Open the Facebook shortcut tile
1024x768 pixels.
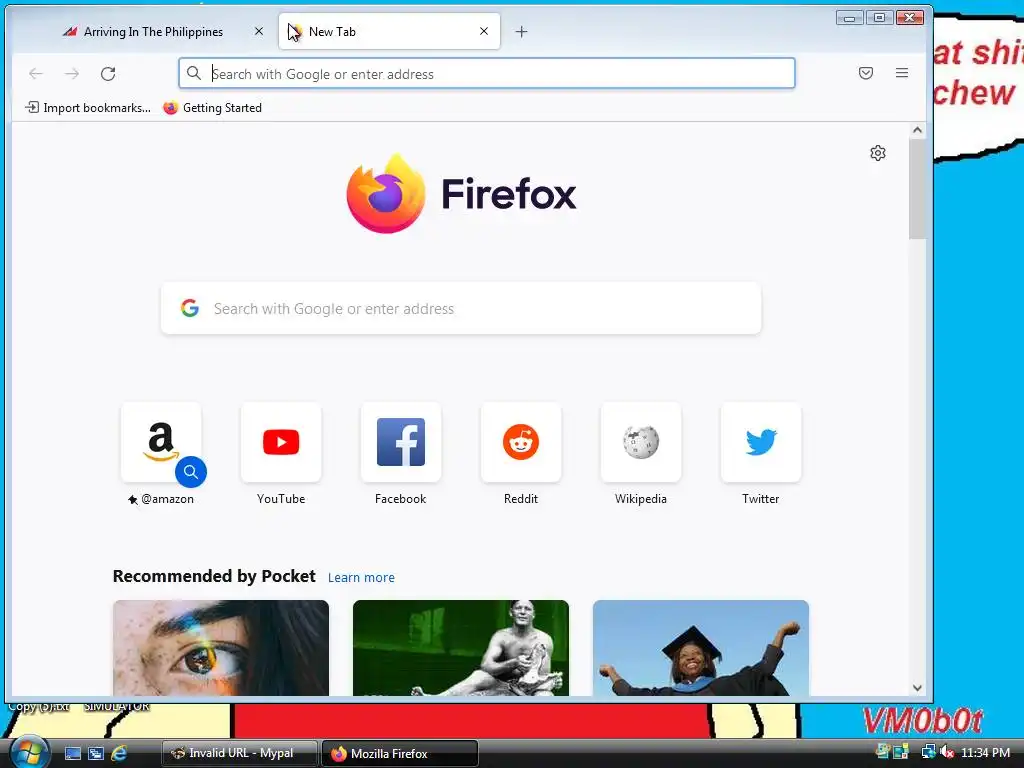[x=401, y=442]
